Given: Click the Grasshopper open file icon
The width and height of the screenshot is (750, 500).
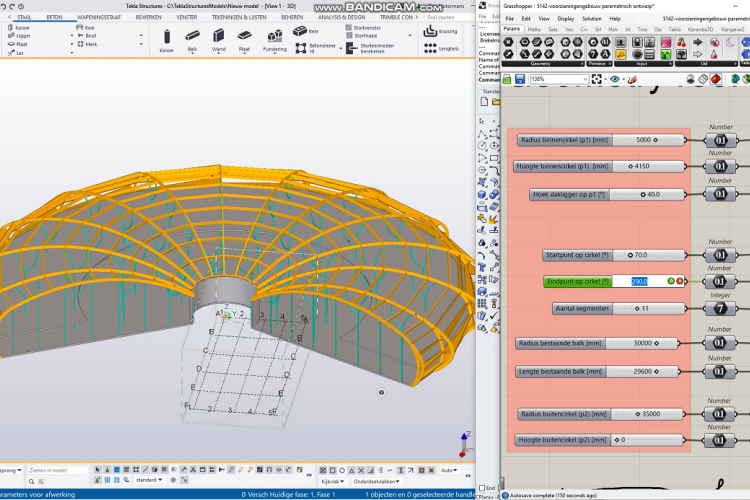Looking at the screenshot, I should tap(507, 79).
